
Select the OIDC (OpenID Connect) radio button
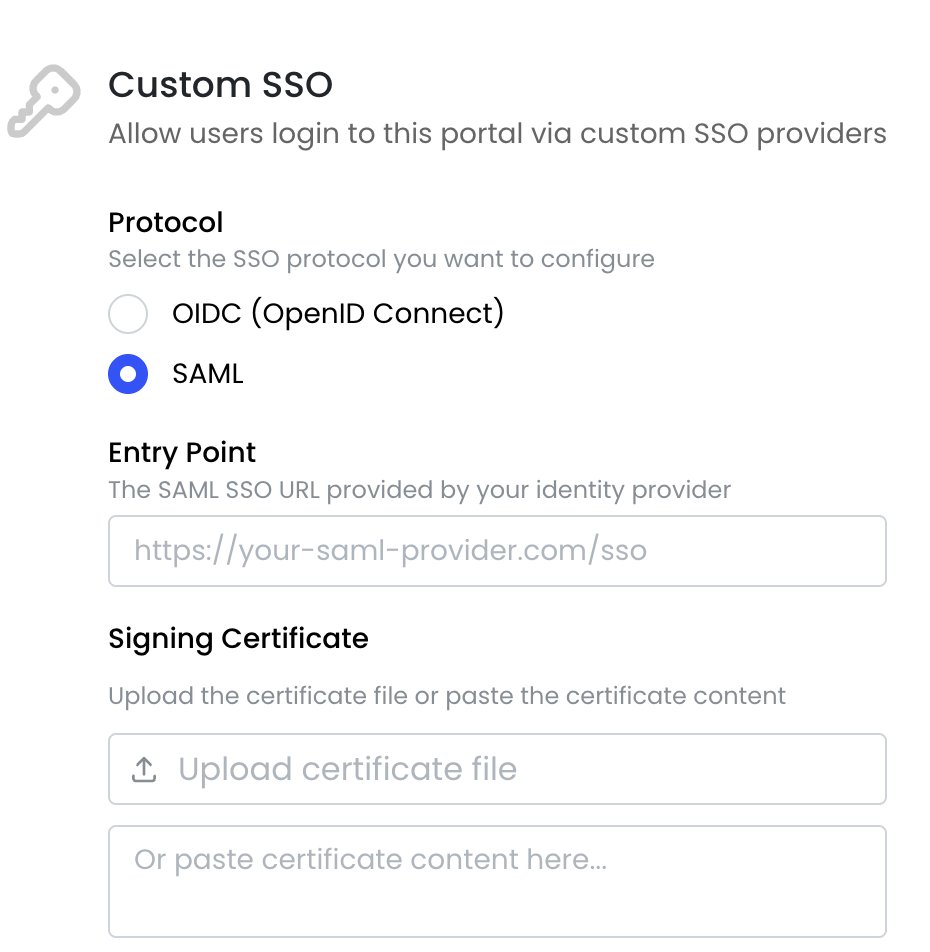coord(128,314)
